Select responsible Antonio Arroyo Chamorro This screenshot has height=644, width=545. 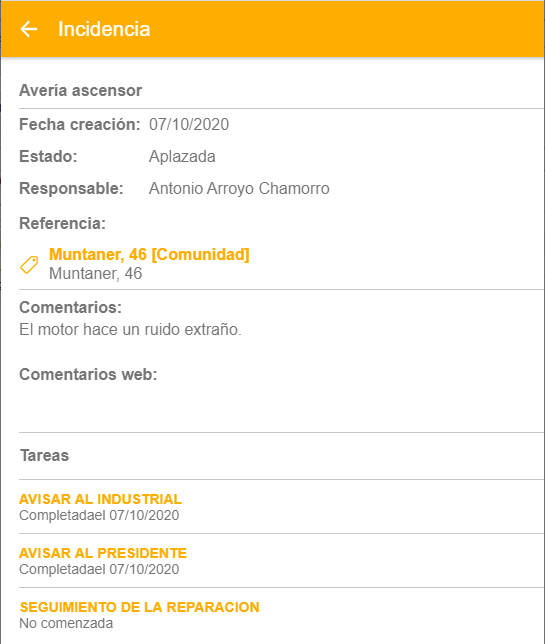[x=239, y=189]
